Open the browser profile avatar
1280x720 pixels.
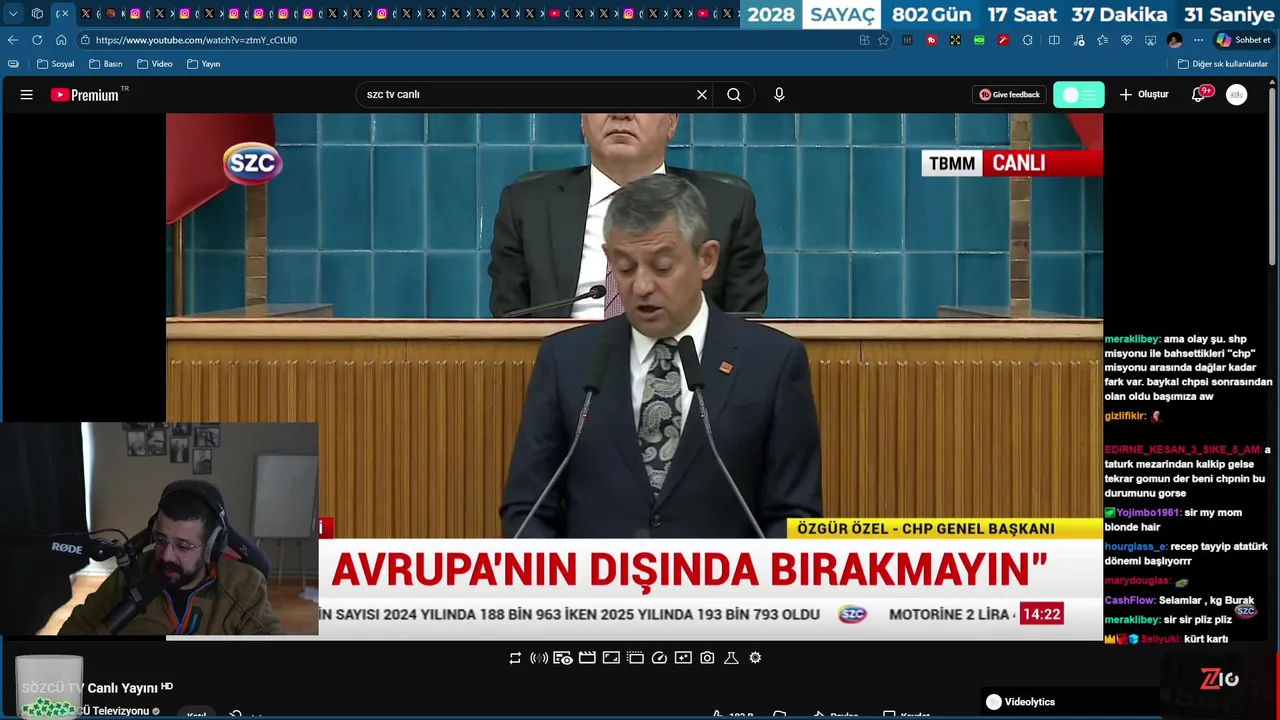click(x=1175, y=40)
